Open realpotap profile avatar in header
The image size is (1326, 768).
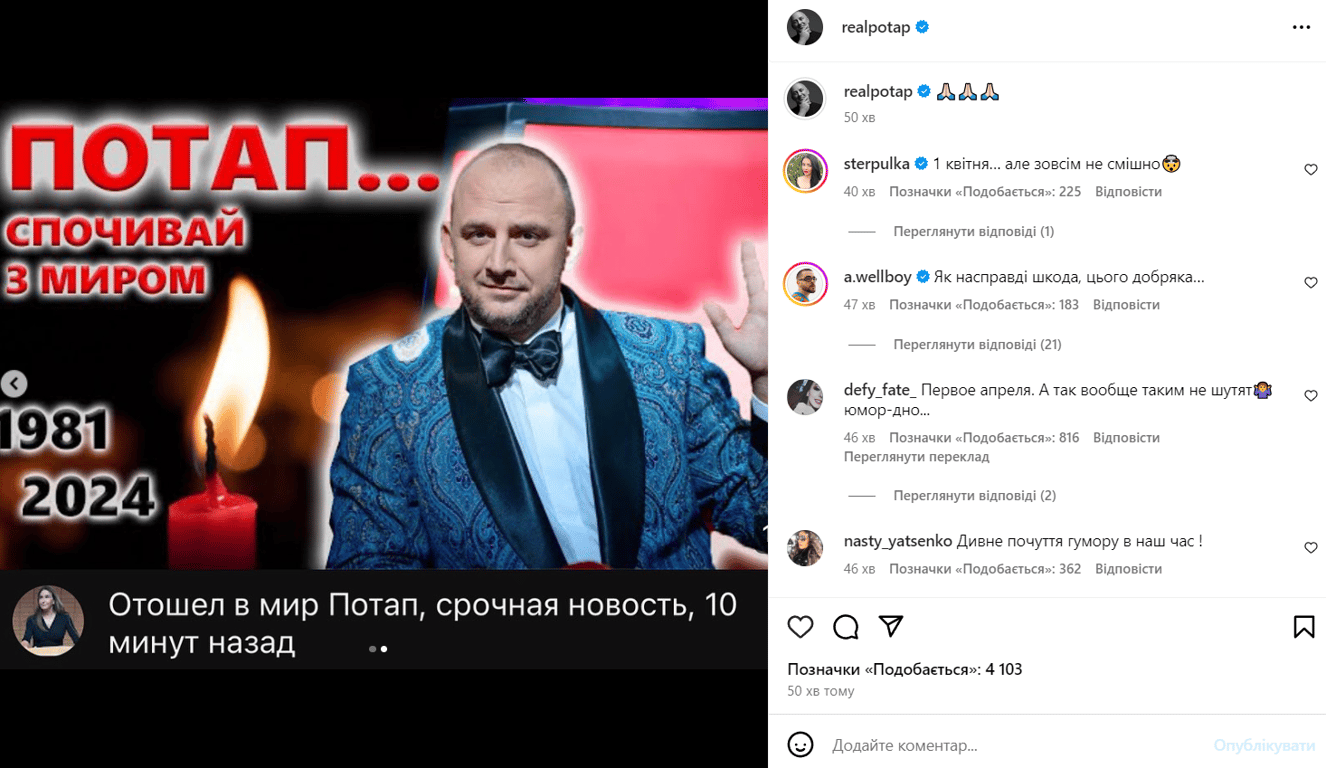pyautogui.click(x=805, y=28)
